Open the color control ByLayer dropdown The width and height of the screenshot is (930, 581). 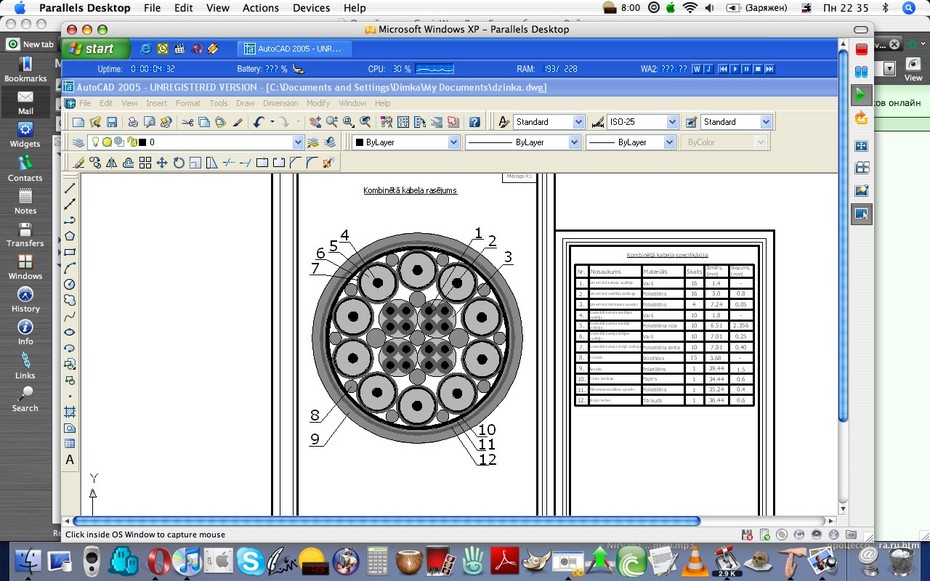tap(454, 142)
